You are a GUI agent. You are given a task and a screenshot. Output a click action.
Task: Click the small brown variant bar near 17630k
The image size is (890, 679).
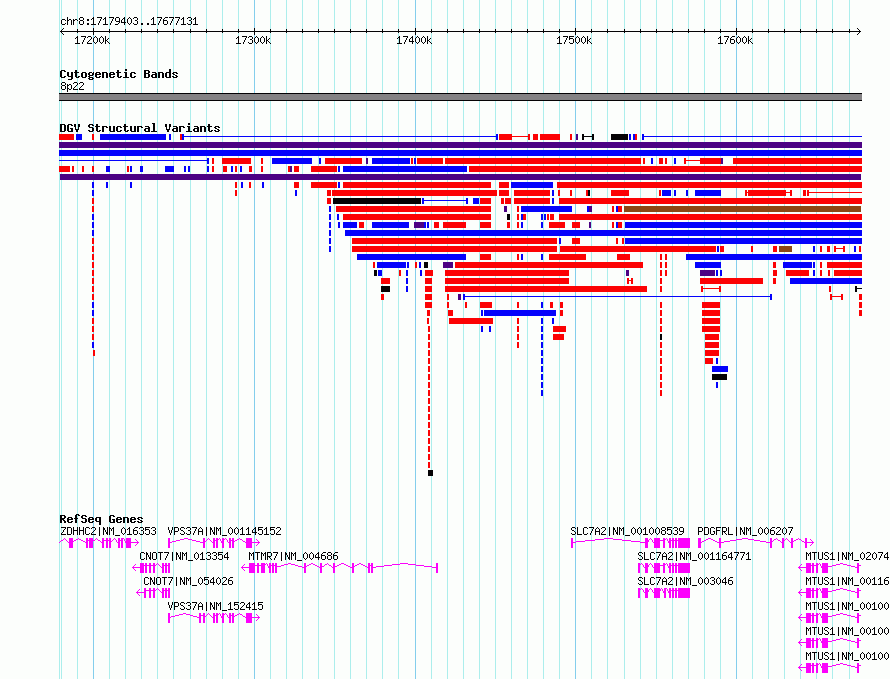point(786,249)
